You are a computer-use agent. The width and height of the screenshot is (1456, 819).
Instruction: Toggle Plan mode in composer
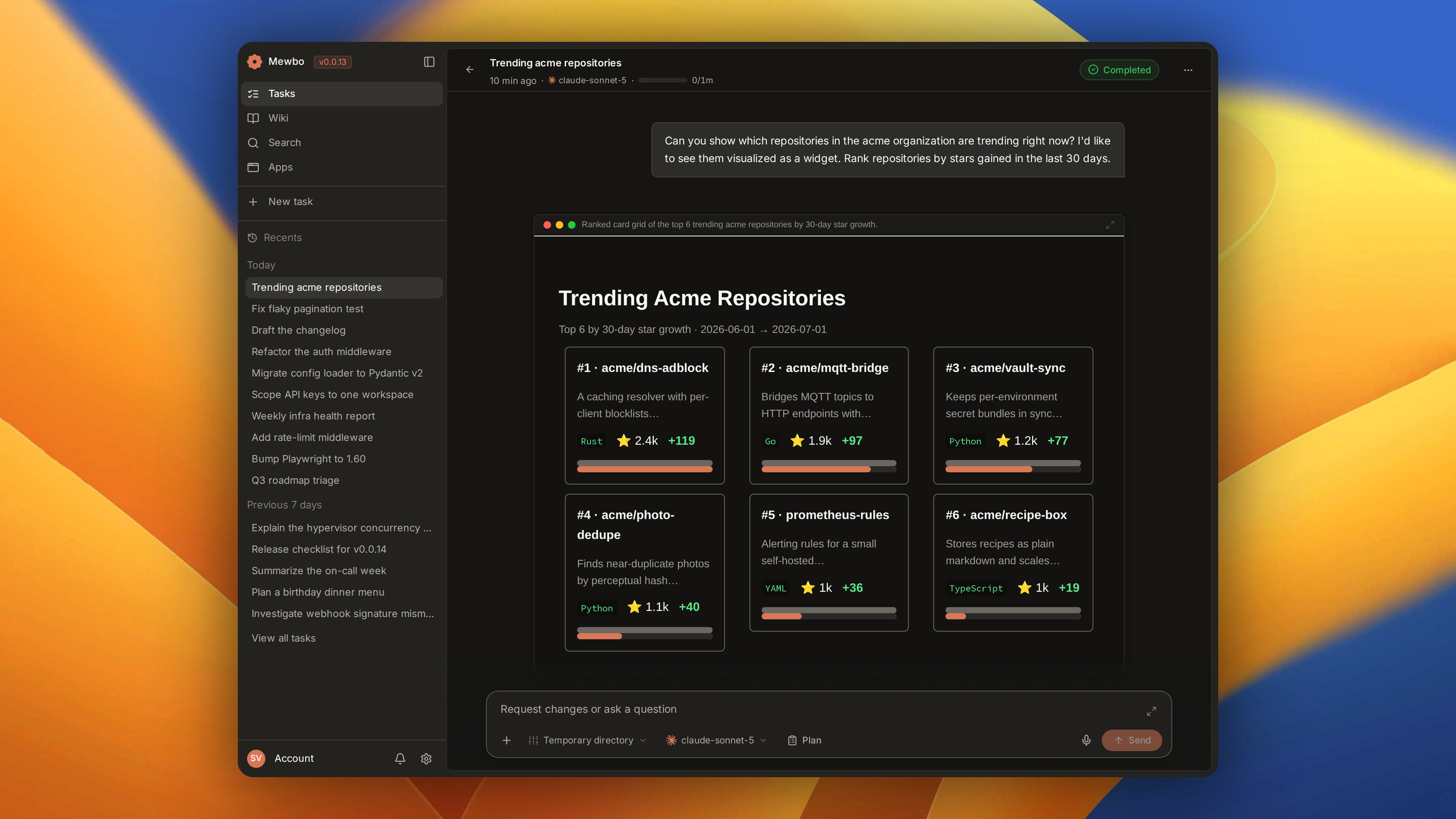[x=804, y=740]
